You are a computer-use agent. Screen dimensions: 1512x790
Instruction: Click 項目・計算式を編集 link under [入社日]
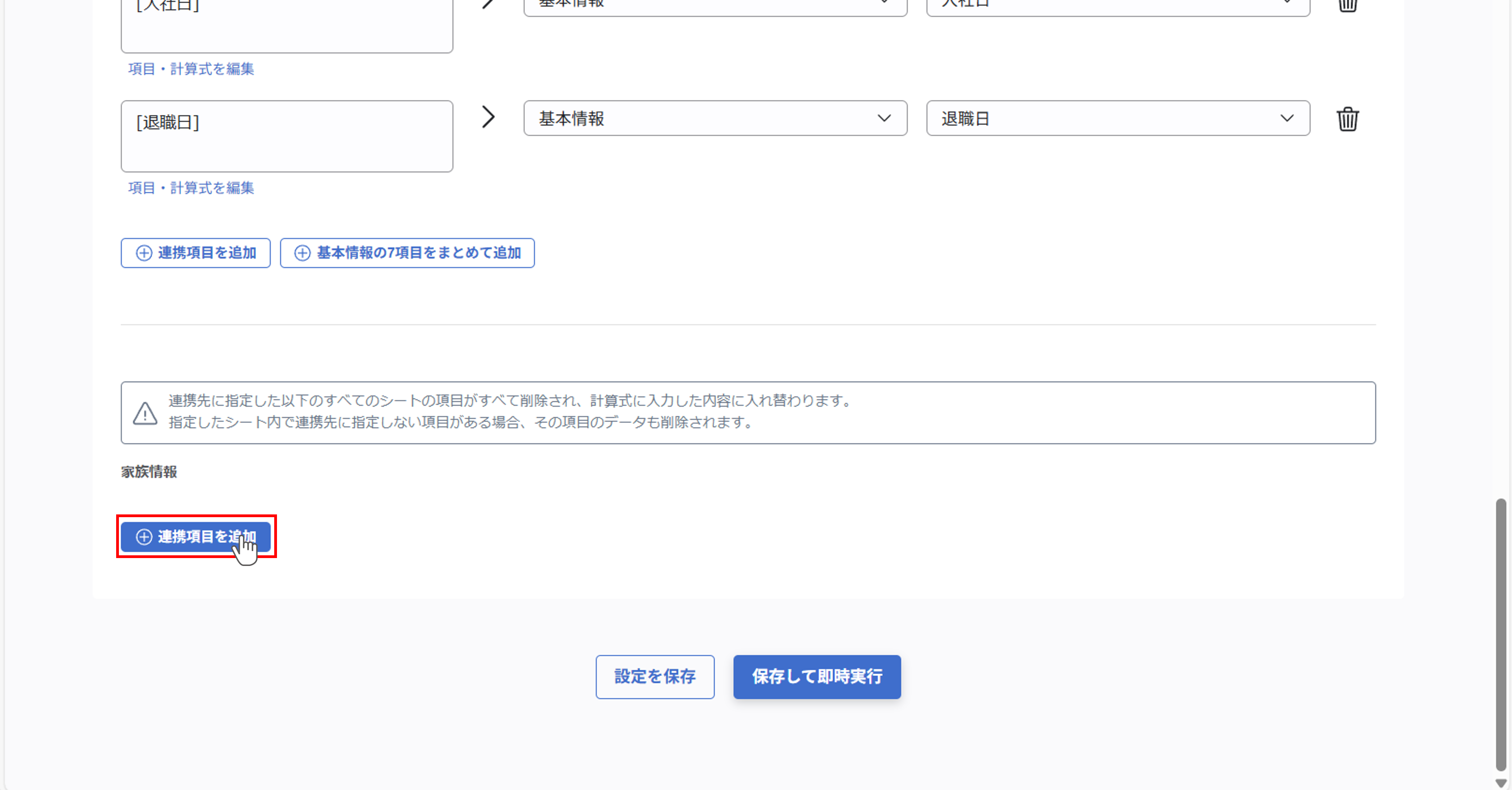(190, 69)
